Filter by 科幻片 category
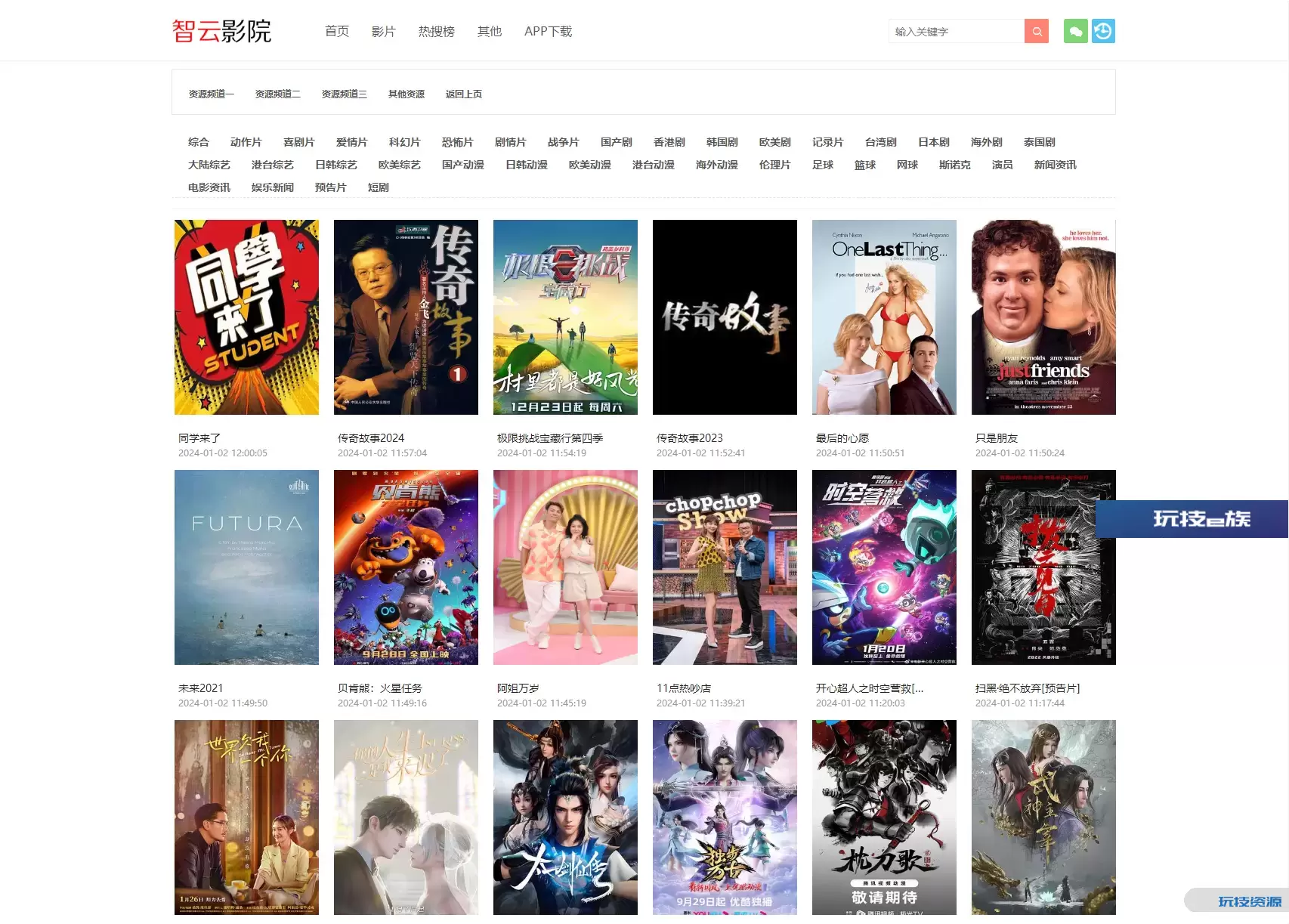The image size is (1289, 924). click(405, 142)
